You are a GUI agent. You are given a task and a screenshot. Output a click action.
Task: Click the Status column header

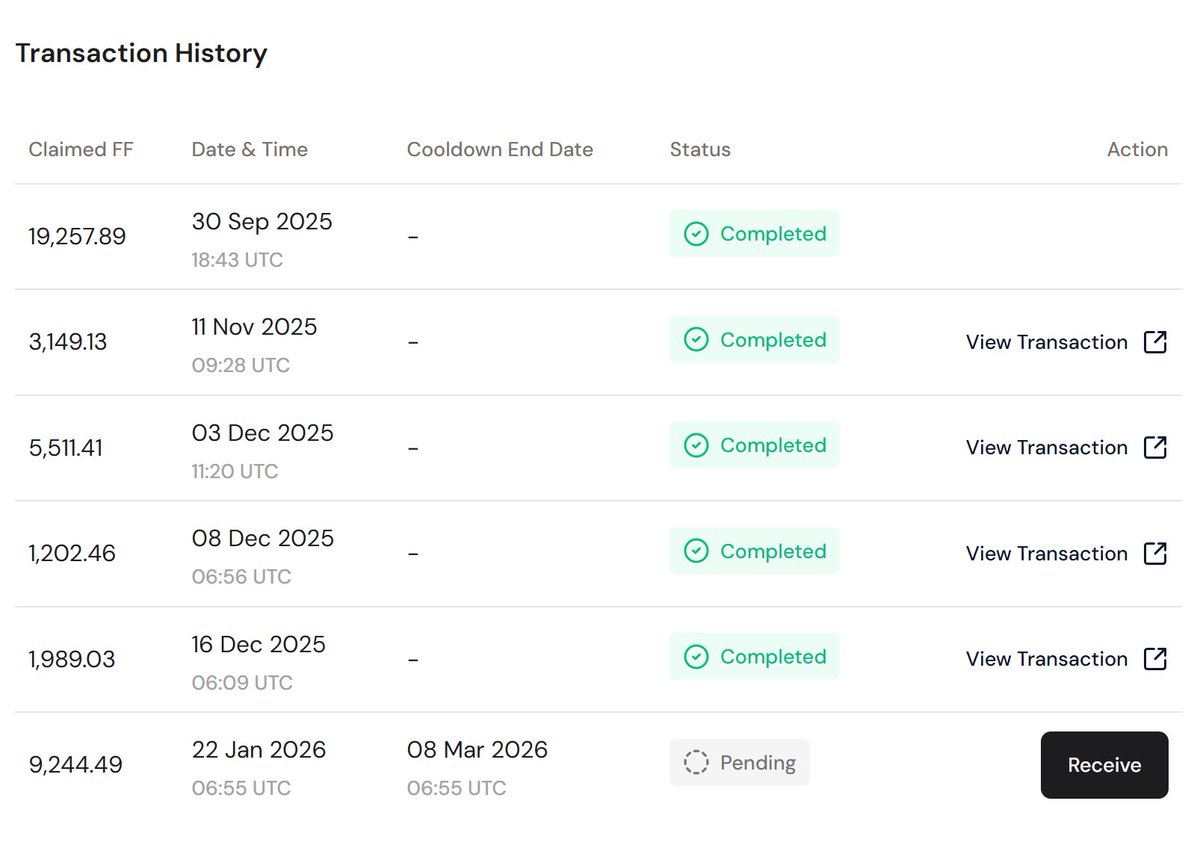click(700, 150)
